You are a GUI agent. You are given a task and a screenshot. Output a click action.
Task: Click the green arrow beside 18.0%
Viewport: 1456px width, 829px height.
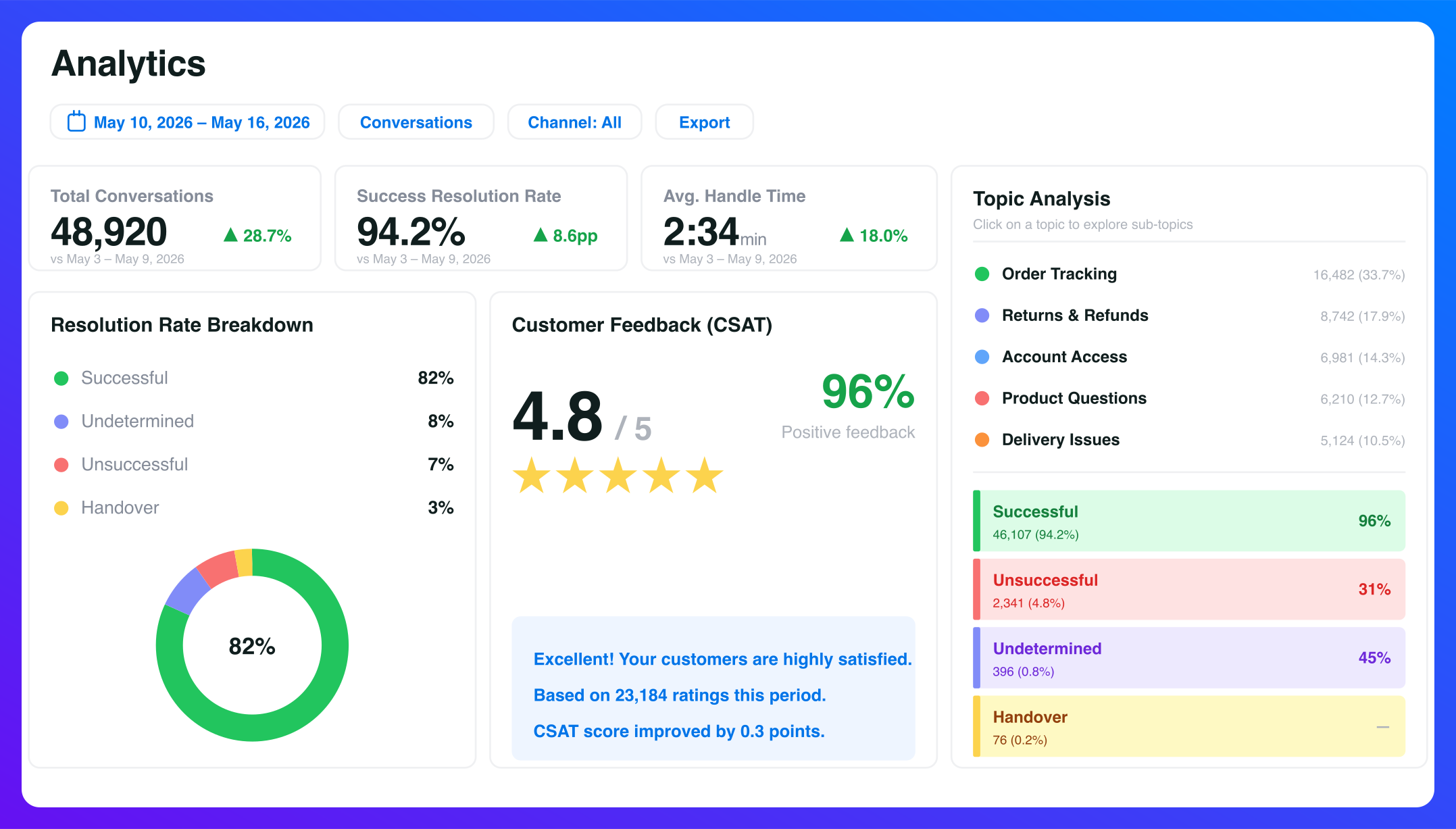847,234
